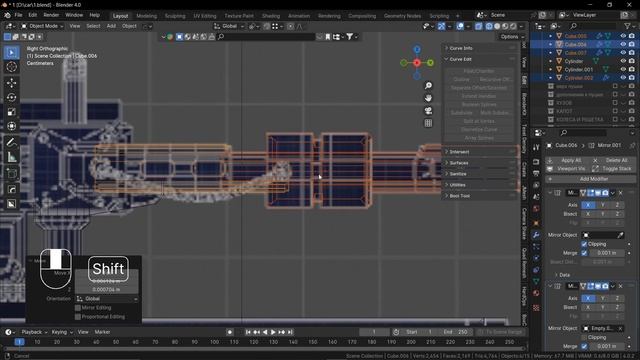Click the blue Z axis gizmo ball
The height and width of the screenshot is (360, 640).
coord(417,49)
